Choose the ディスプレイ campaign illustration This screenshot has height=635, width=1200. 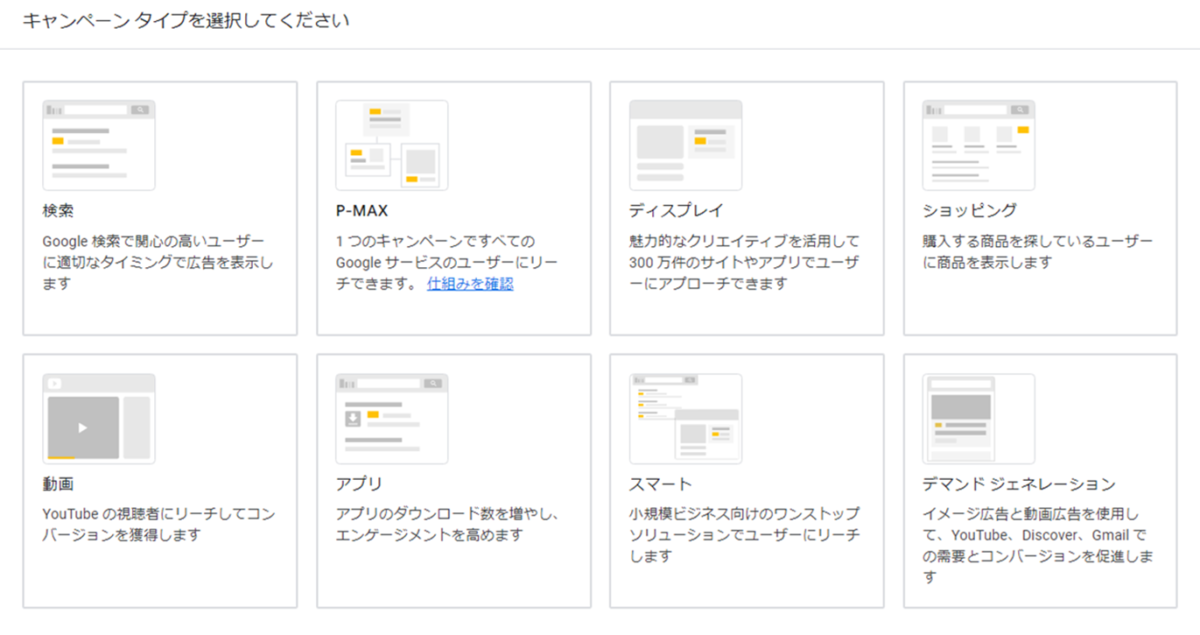pos(685,145)
